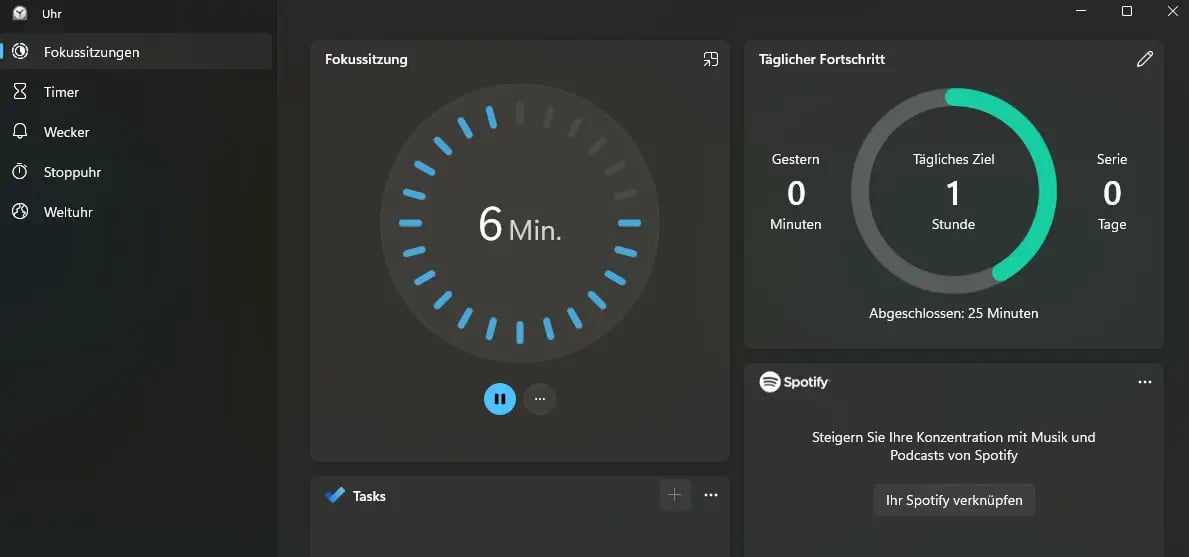Click the Serie 0 Tage statistic
The height and width of the screenshot is (557, 1189).
tap(1112, 192)
